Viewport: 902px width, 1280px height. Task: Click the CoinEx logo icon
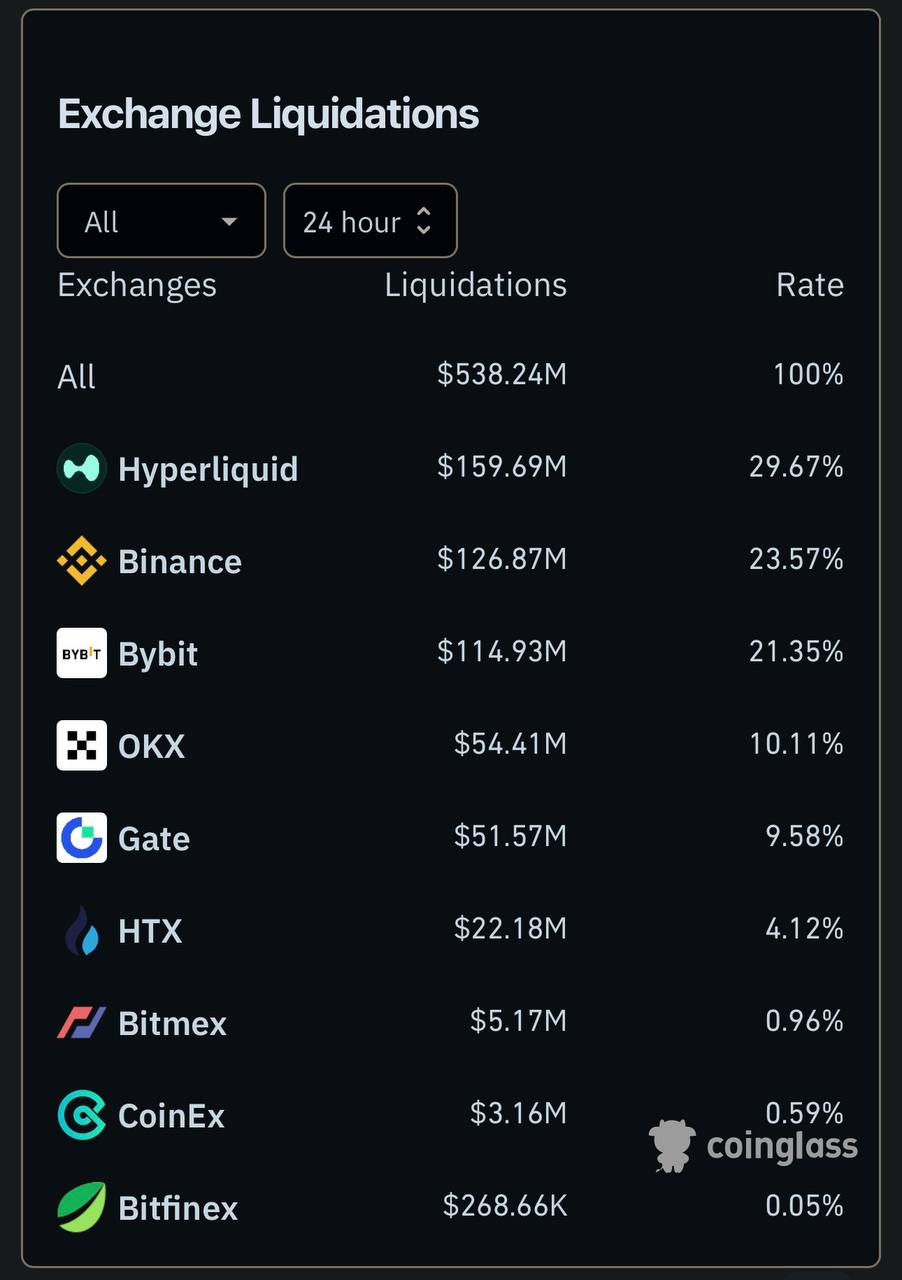(x=81, y=1115)
